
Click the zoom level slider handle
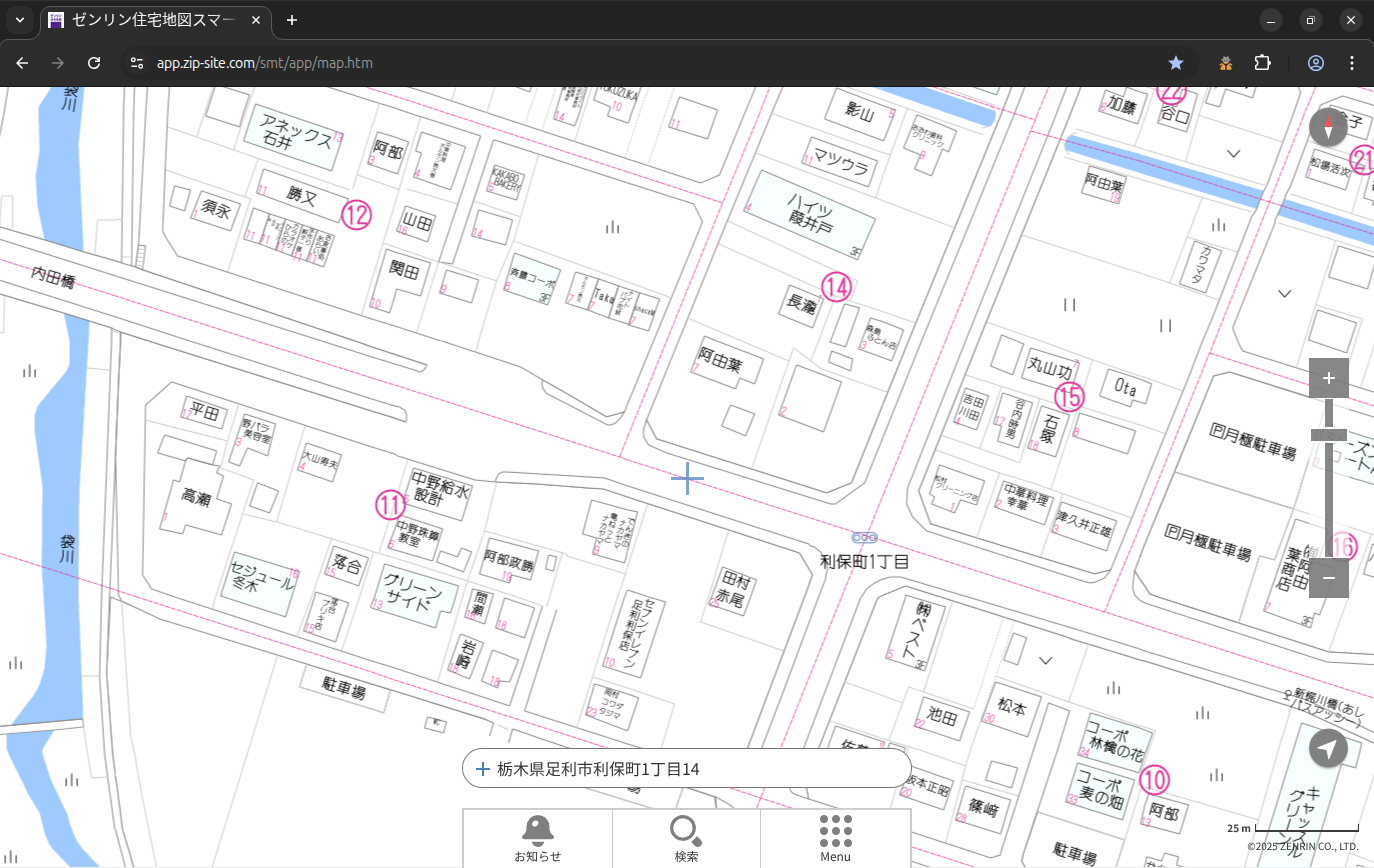click(1328, 435)
